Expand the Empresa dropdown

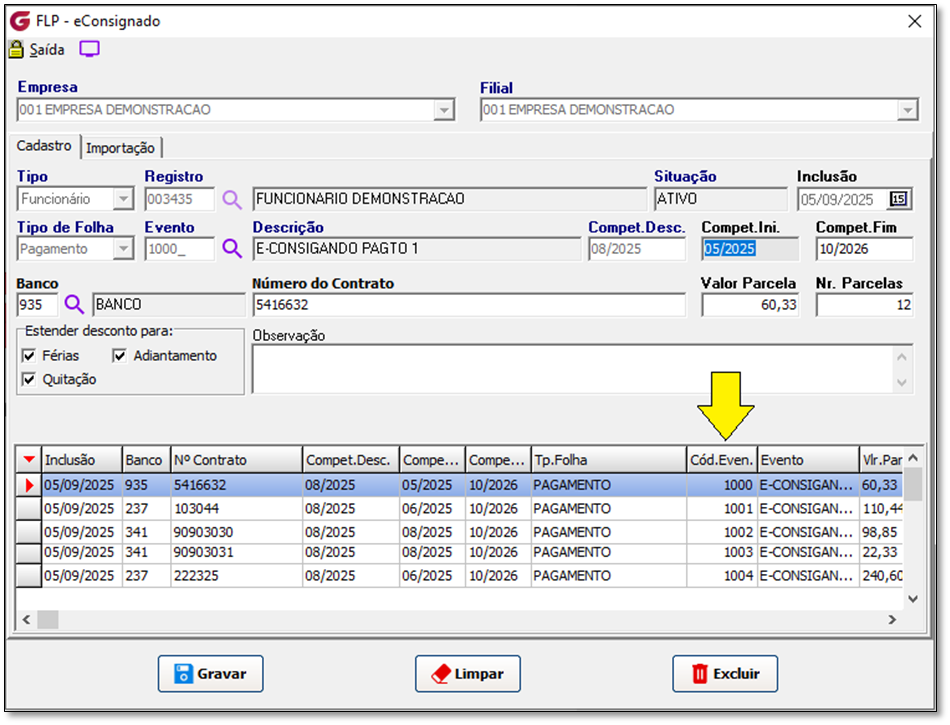click(x=444, y=110)
